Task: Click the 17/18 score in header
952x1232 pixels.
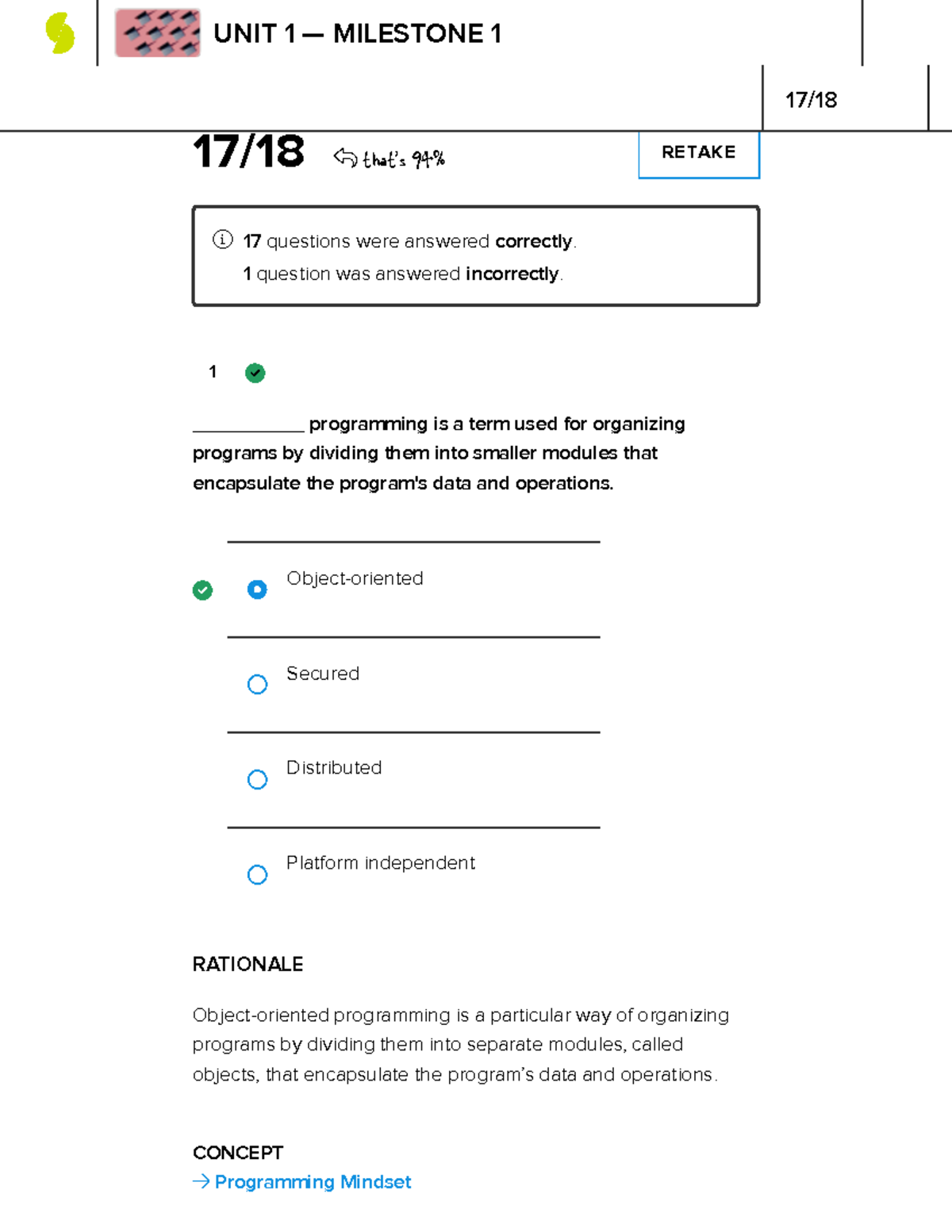Action: [x=811, y=100]
